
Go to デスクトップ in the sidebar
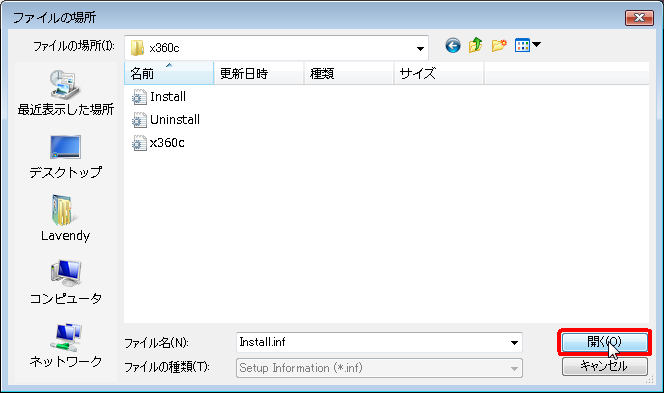point(66,157)
